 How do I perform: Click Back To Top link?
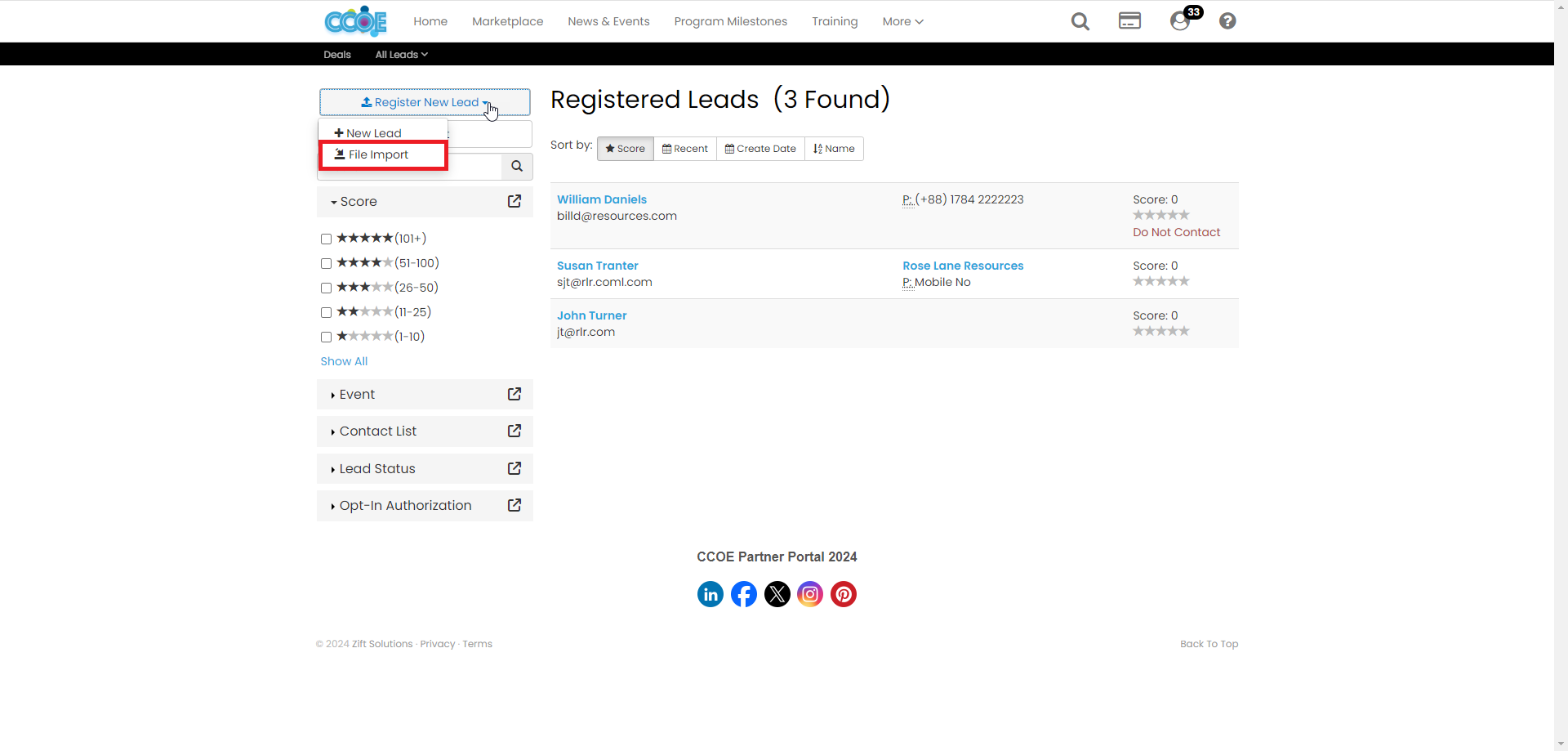click(x=1209, y=644)
